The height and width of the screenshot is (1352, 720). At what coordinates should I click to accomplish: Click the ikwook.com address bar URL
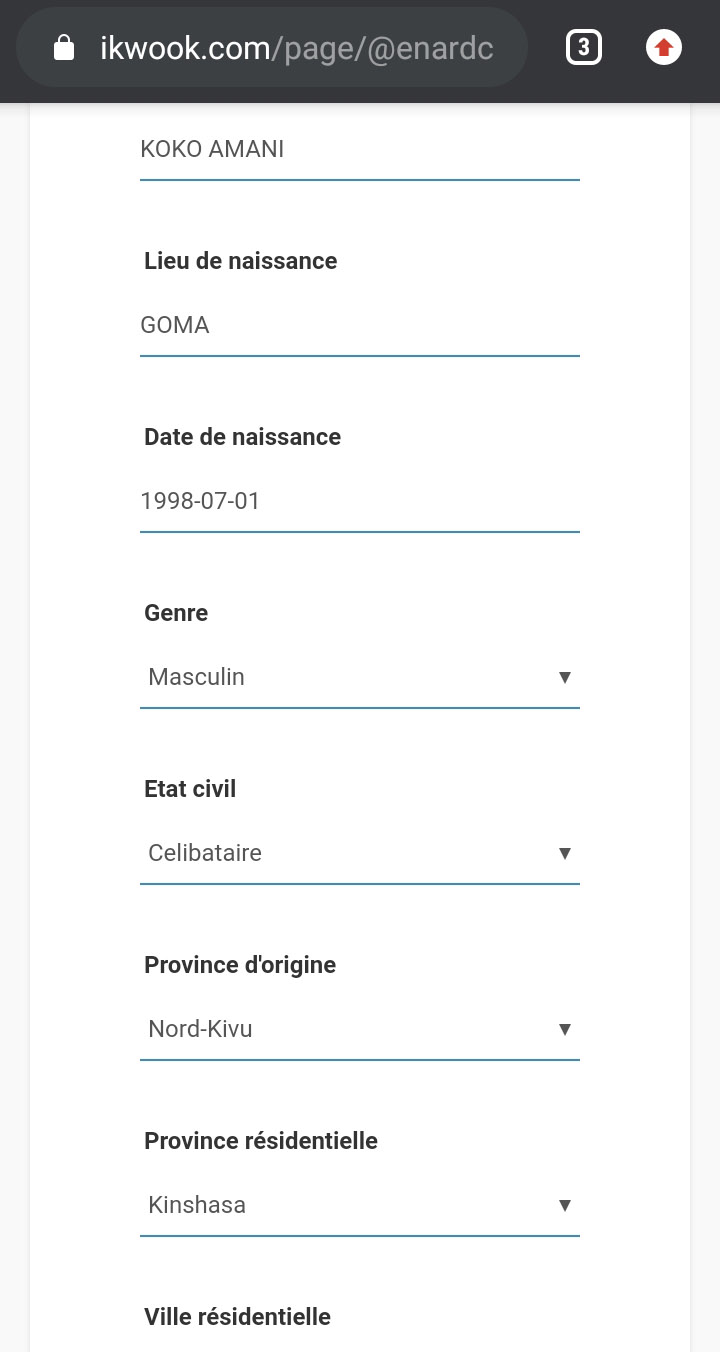click(296, 48)
